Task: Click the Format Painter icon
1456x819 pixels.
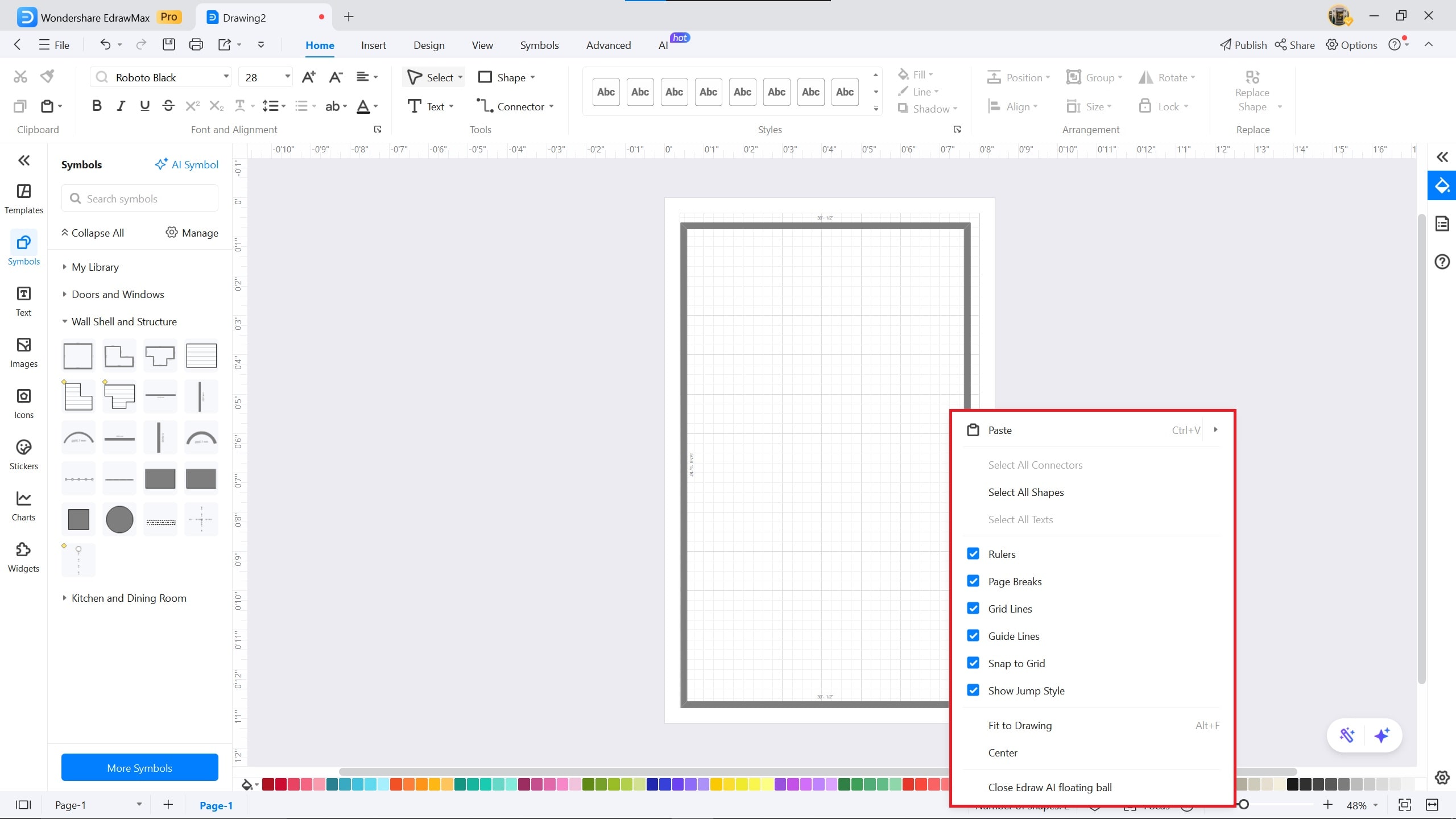Action: pyautogui.click(x=48, y=76)
